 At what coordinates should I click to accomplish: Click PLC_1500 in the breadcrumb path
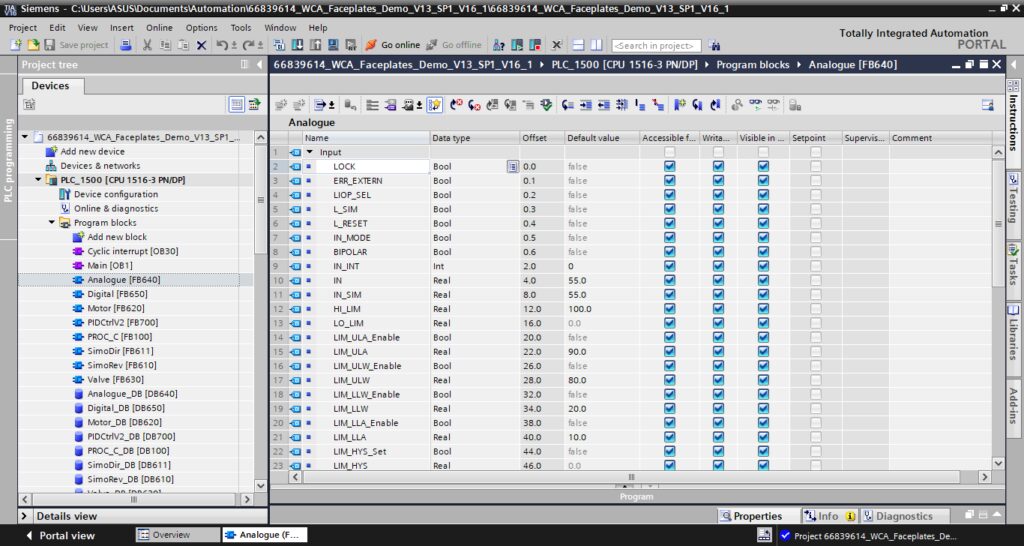tap(624, 65)
